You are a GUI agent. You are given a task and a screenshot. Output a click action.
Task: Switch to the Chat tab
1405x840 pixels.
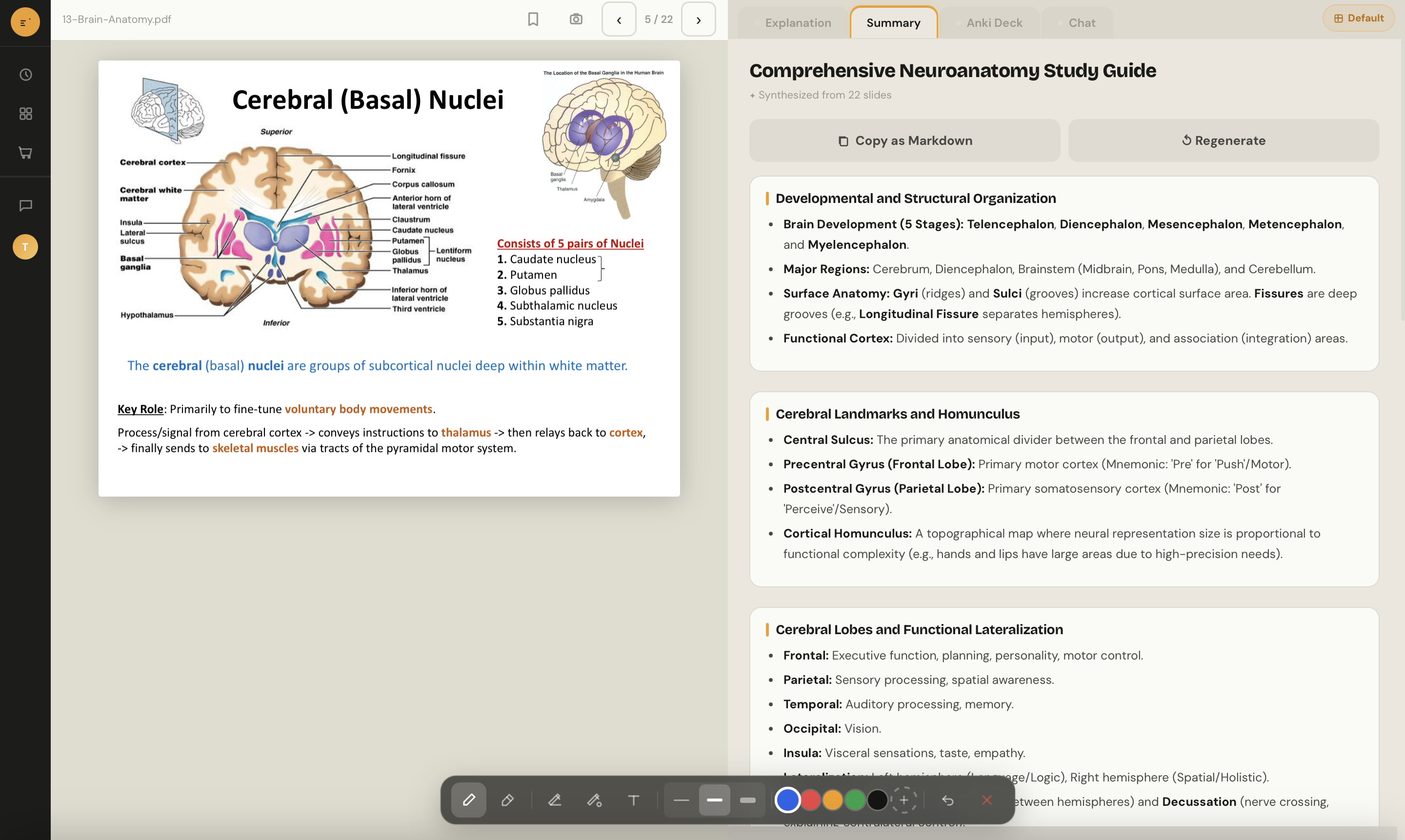1077,22
